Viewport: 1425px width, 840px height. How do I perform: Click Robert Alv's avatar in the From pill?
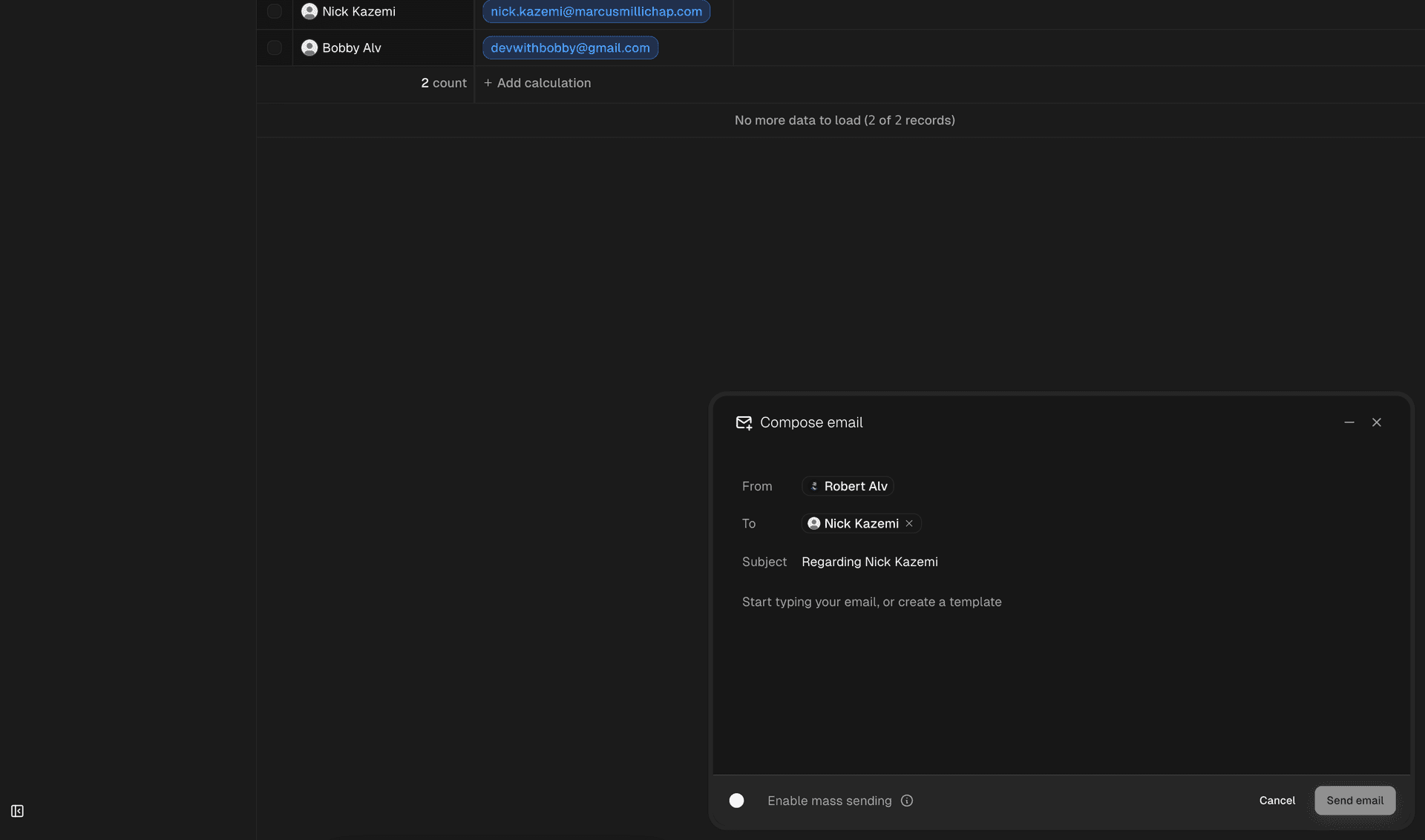pos(814,486)
